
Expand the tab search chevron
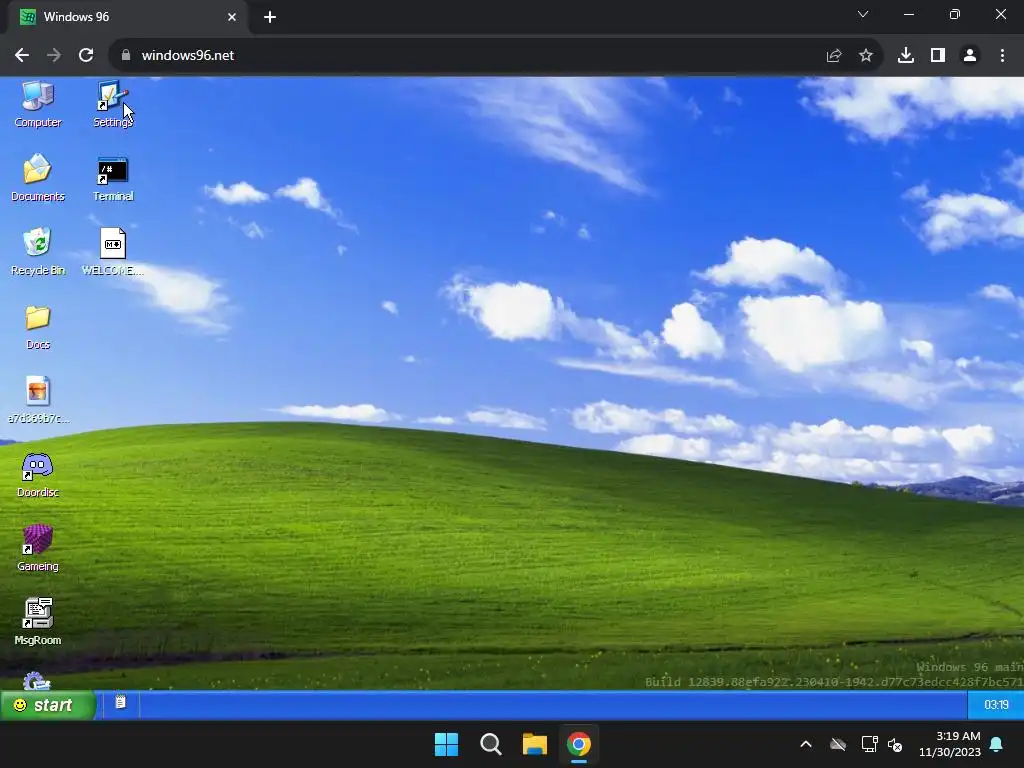point(863,14)
